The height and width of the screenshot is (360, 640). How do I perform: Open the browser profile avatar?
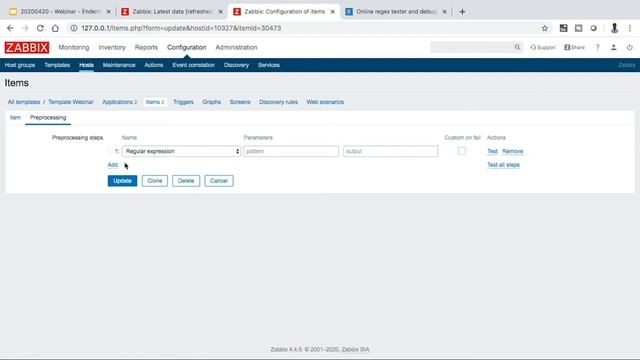[614, 28]
